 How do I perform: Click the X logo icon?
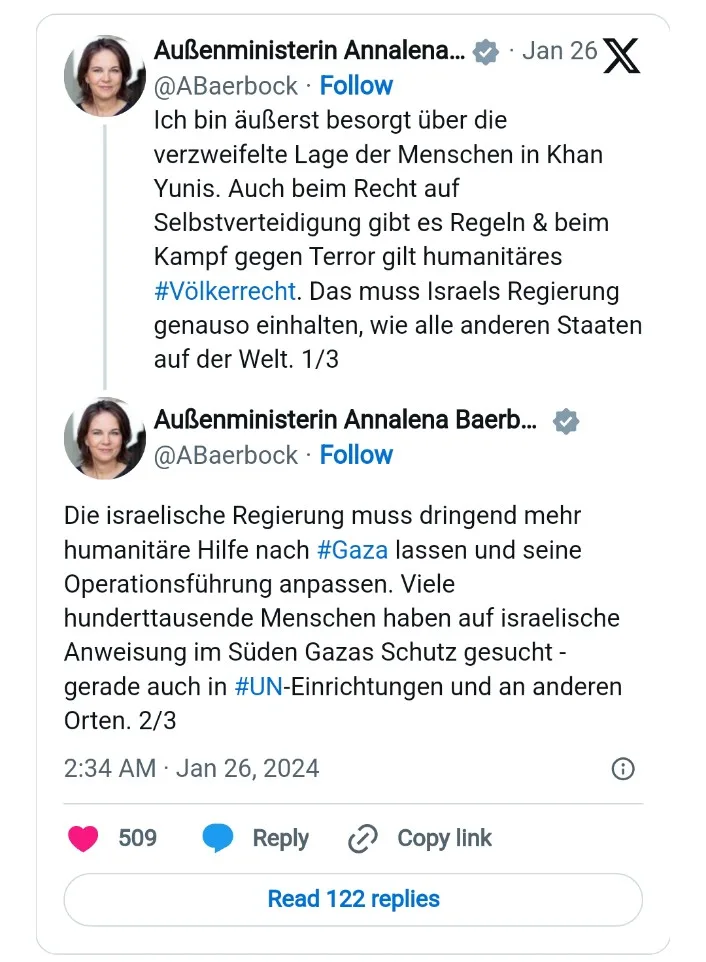pyautogui.click(x=621, y=56)
